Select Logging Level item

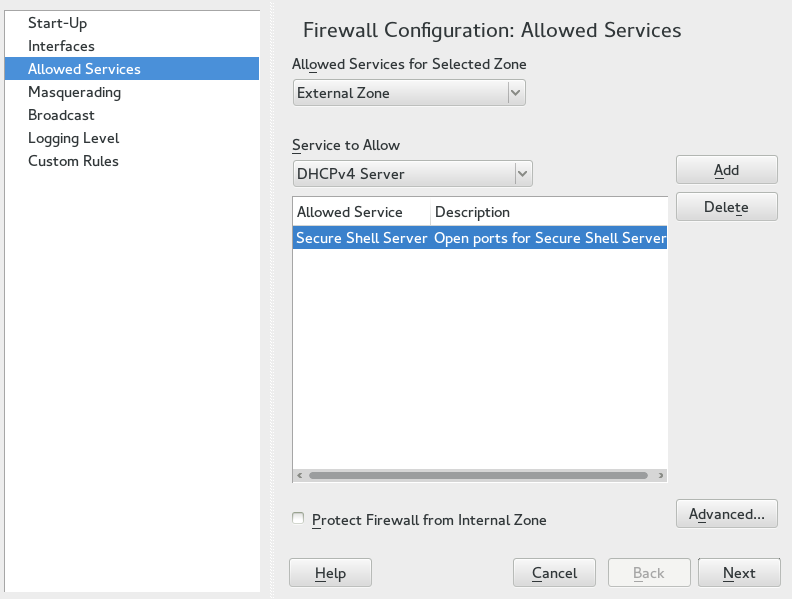(x=73, y=138)
